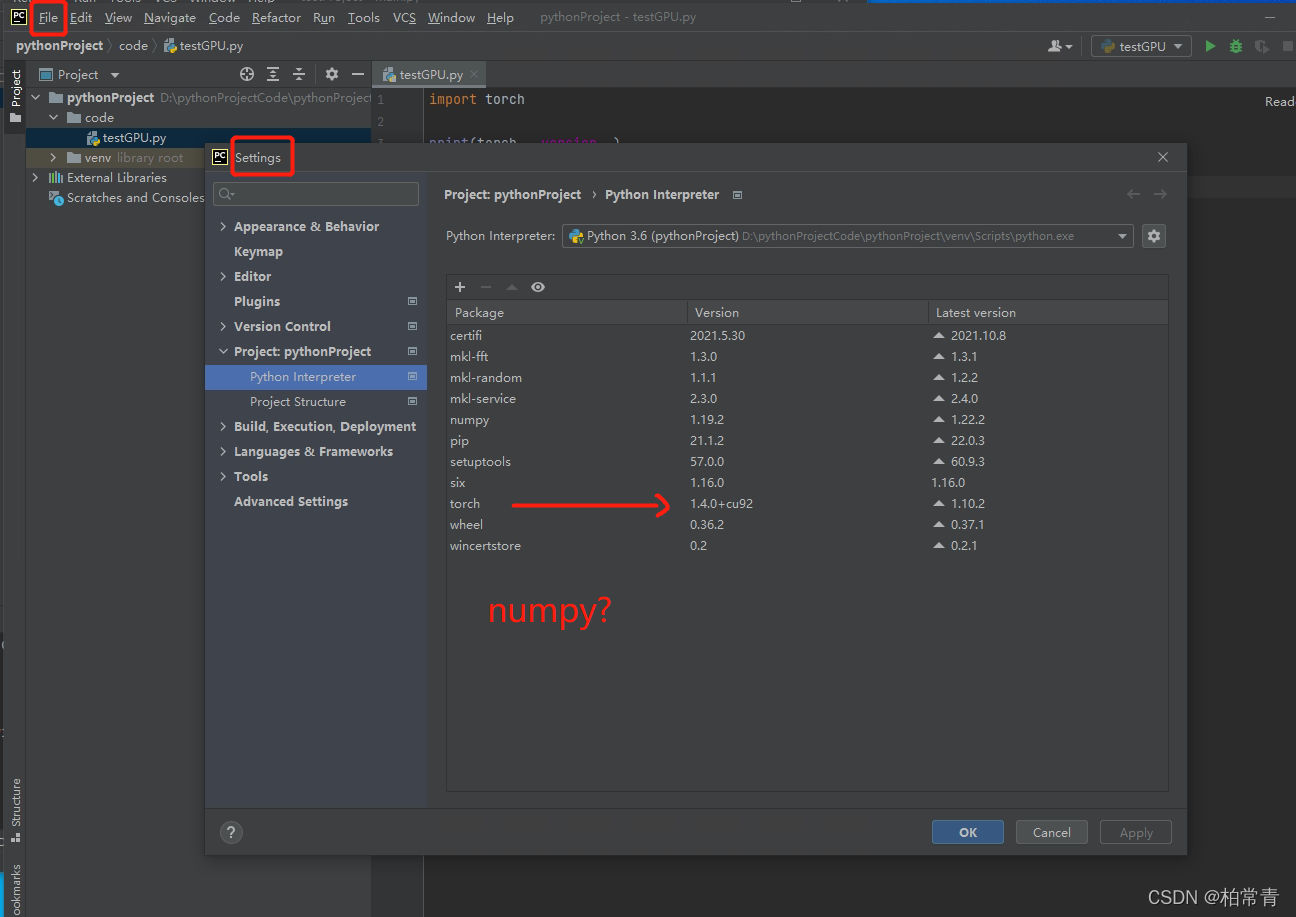This screenshot has height=917, width=1296.
Task: Click Expand All icon in Project panel
Action: [273, 74]
